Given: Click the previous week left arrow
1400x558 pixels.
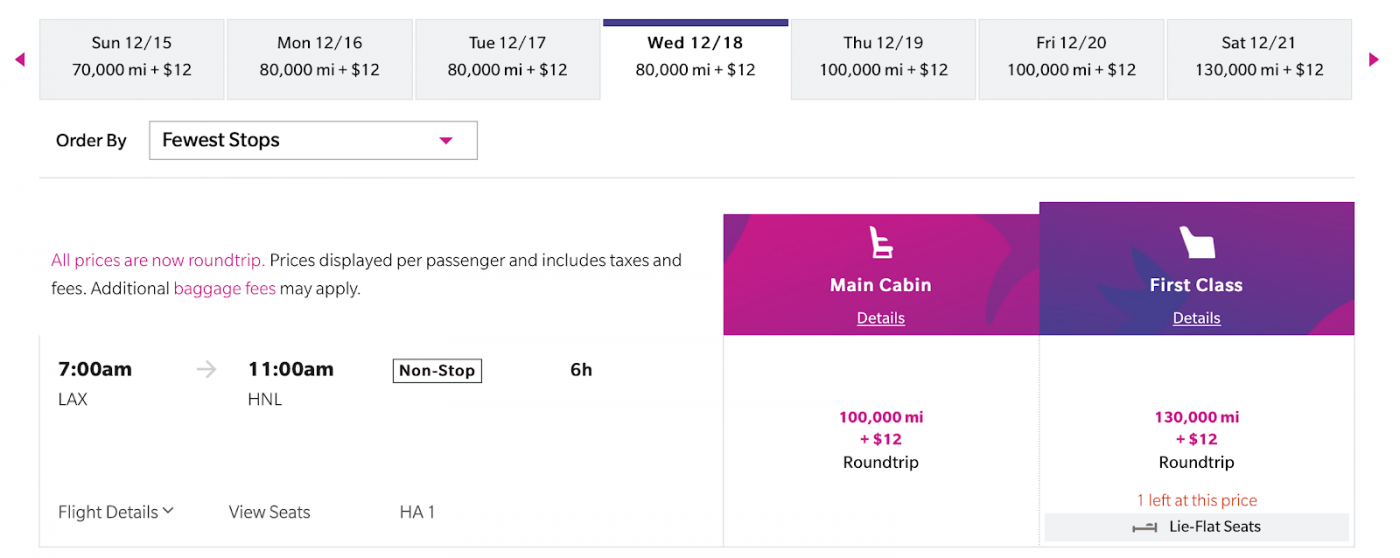Looking at the screenshot, I should pos(20,60).
